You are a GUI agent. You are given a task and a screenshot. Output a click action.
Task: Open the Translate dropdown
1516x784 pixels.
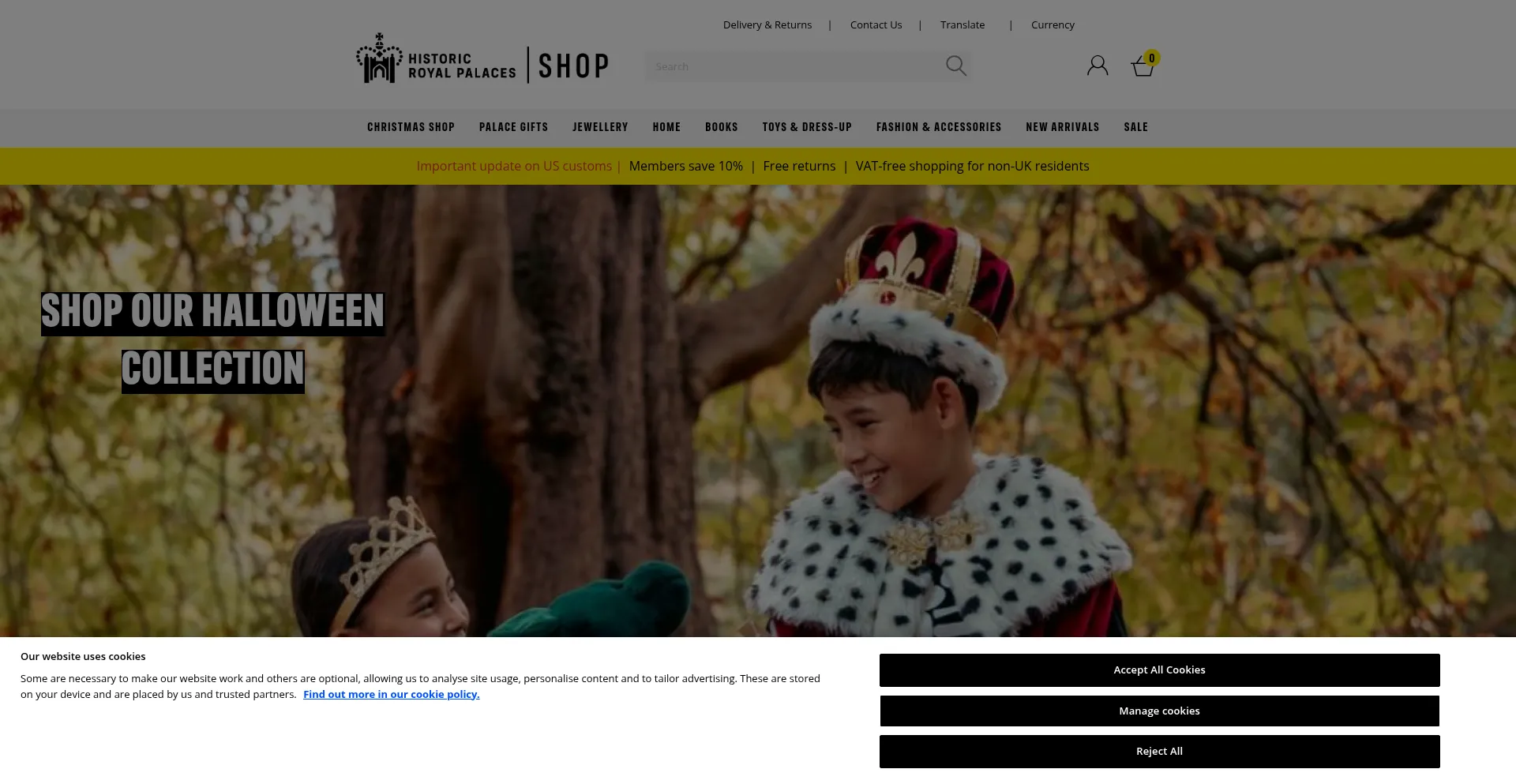pyautogui.click(x=963, y=25)
